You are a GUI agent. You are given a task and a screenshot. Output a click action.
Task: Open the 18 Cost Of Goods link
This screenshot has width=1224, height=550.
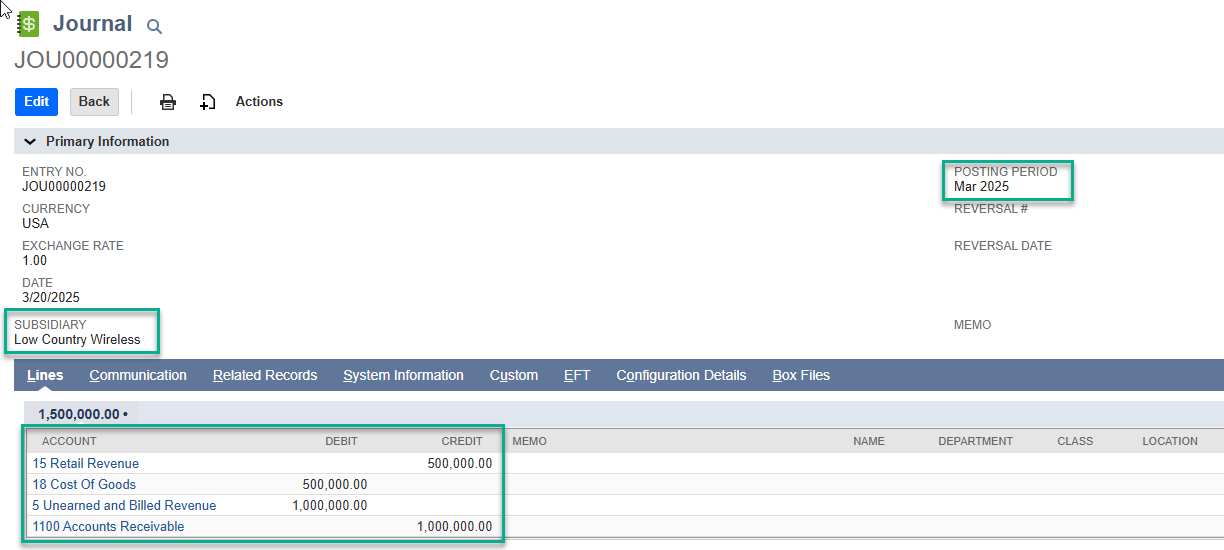[84, 485]
